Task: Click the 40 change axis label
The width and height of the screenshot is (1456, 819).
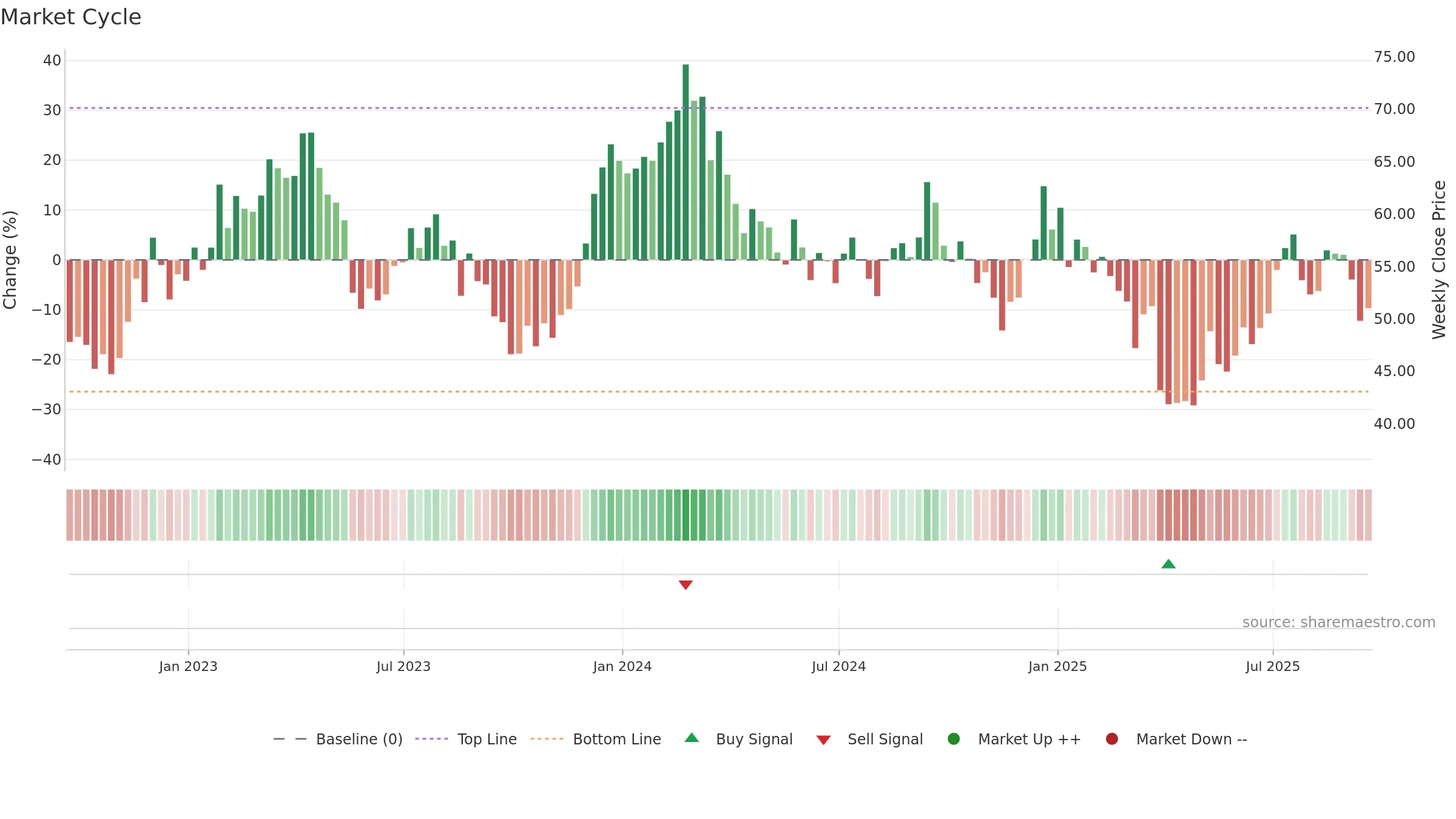Action: [52, 60]
